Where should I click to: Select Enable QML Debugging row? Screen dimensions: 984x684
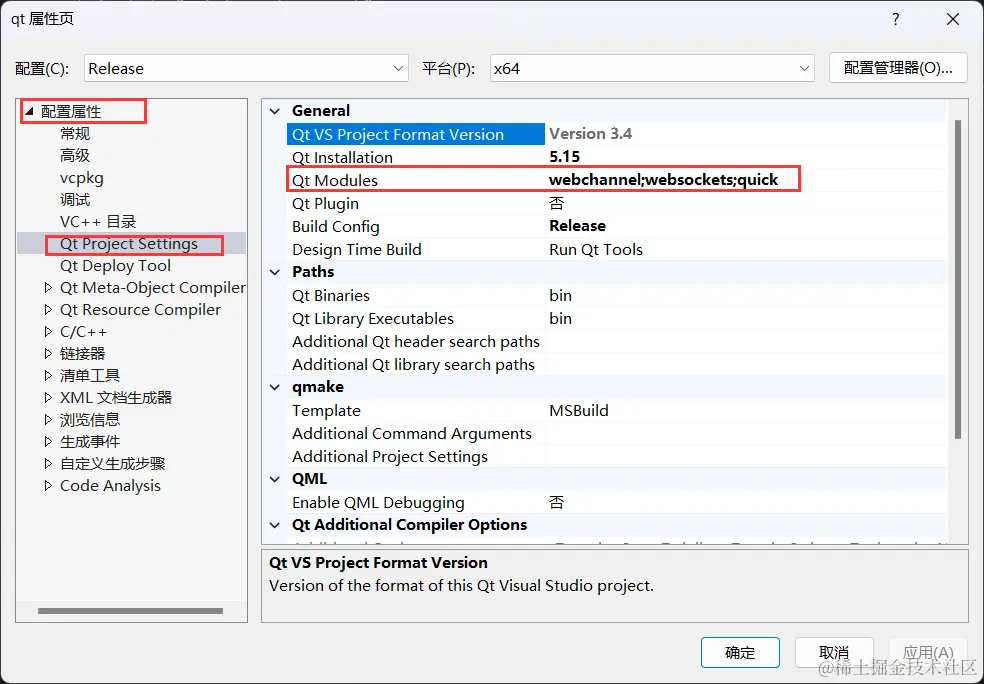click(616, 502)
